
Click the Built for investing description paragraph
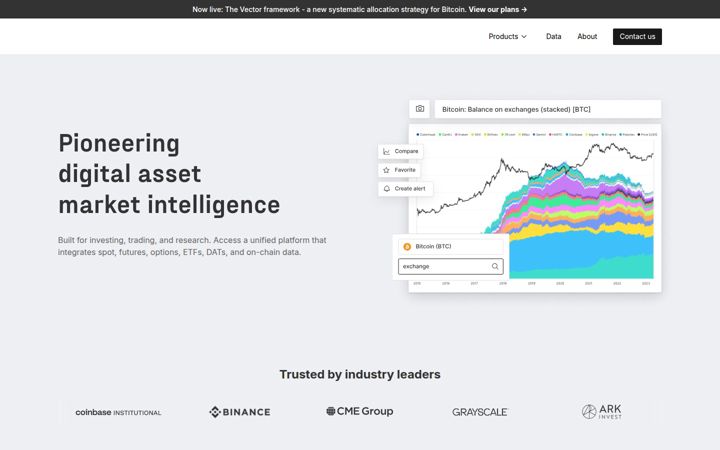tap(192, 246)
